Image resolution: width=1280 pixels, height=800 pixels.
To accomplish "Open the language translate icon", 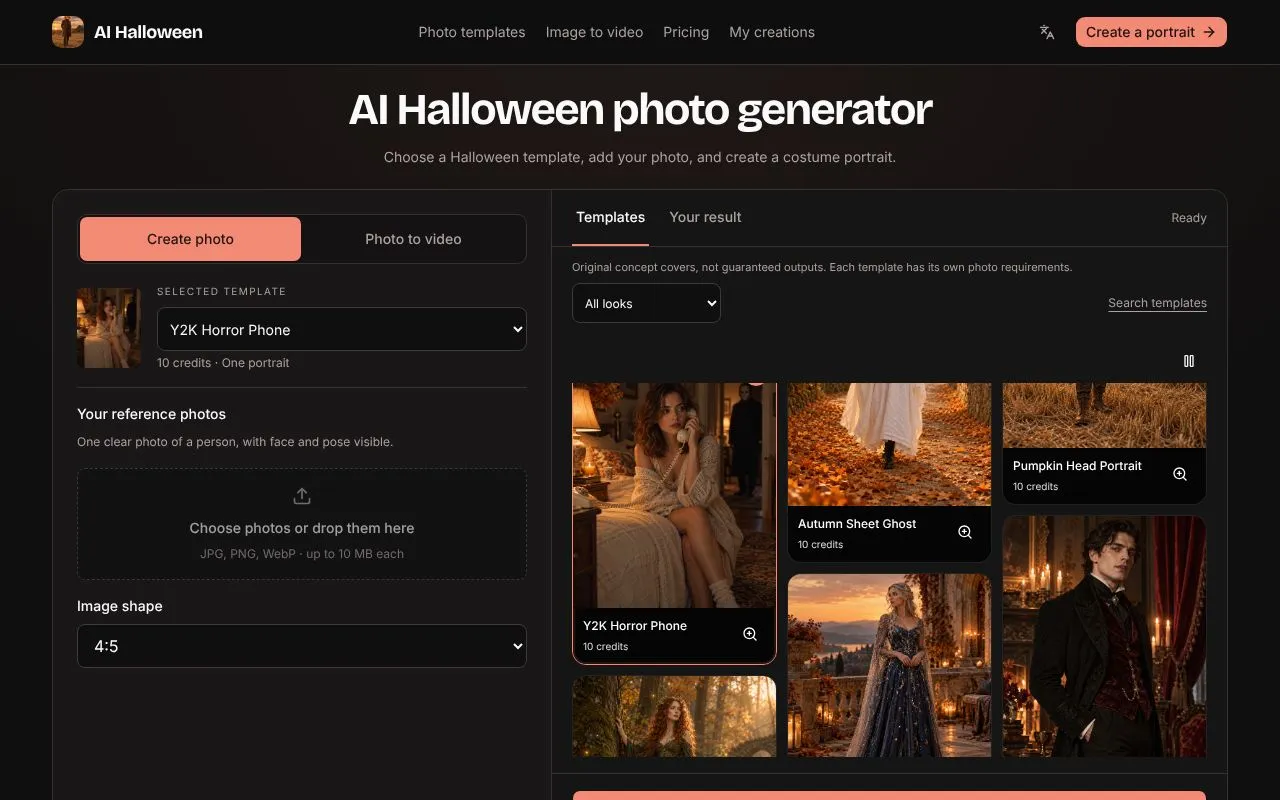I will coord(1047,32).
